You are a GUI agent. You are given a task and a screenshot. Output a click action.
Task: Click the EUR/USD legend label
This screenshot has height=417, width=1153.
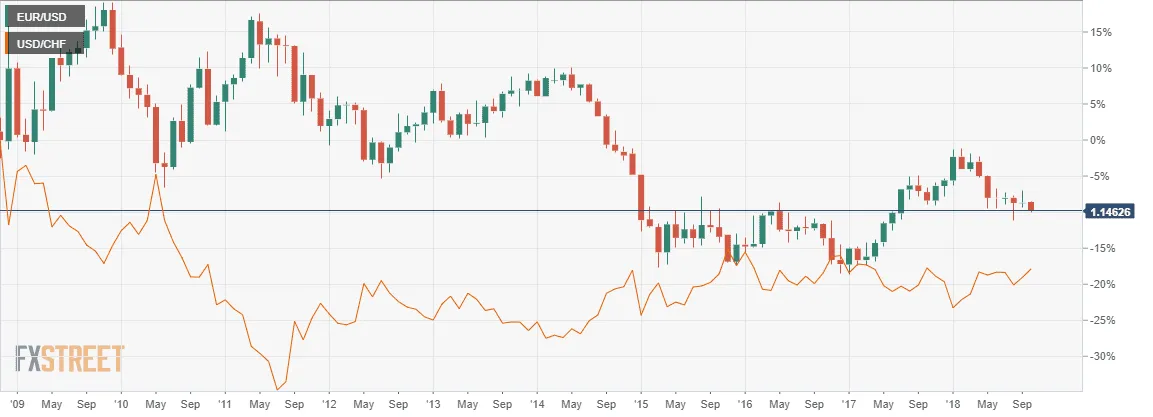coord(43,16)
